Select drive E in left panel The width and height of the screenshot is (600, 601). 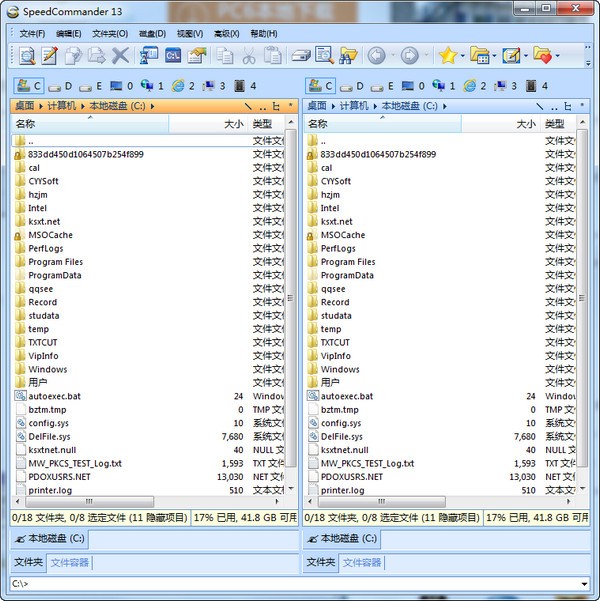tap(91, 86)
